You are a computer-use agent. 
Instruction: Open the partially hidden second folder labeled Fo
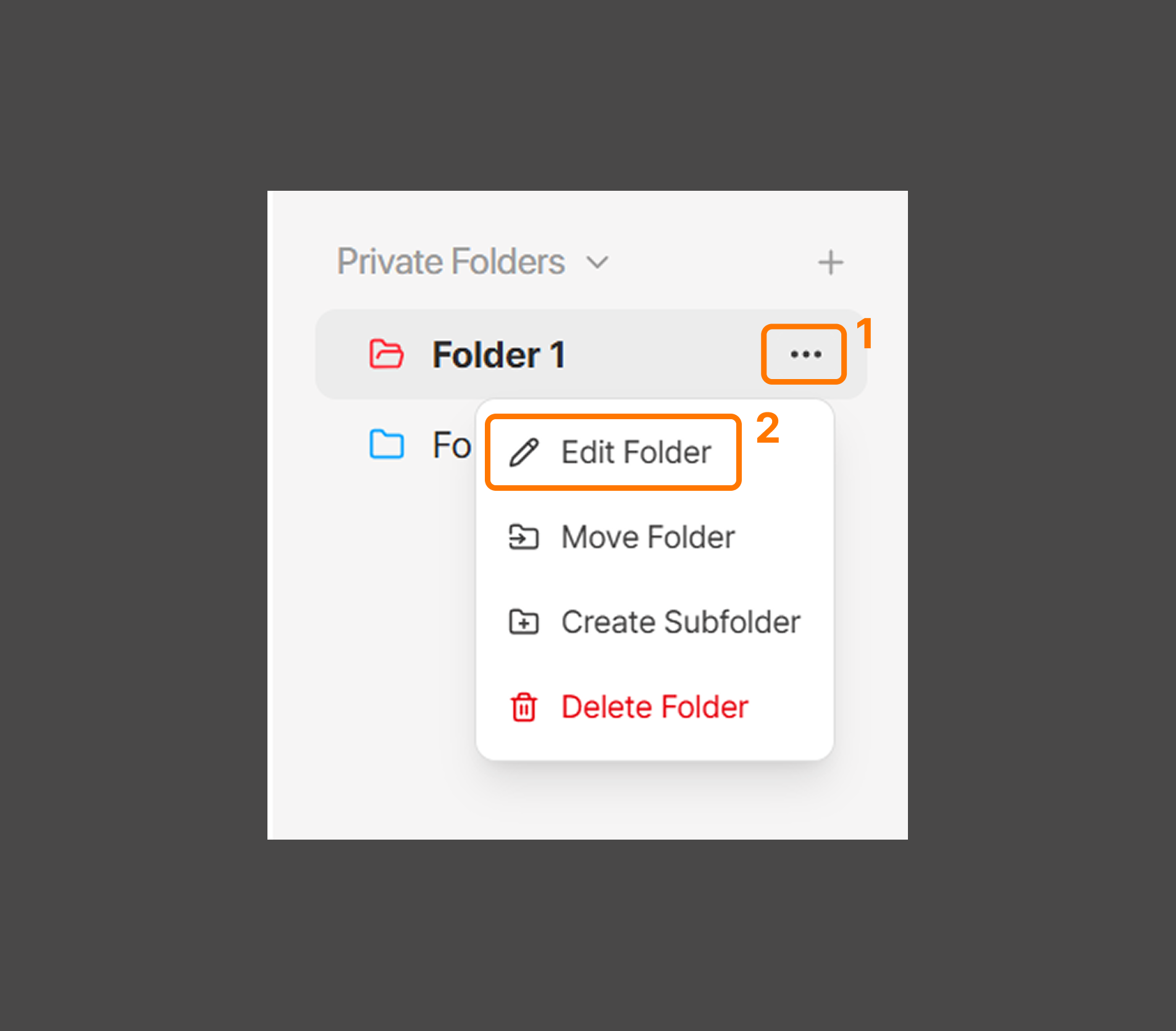451,445
